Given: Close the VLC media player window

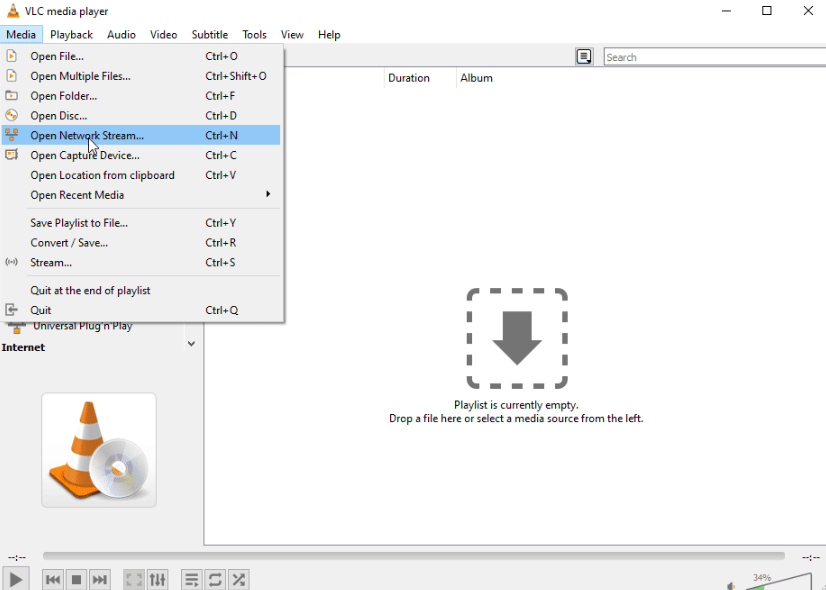Looking at the screenshot, I should coord(808,11).
